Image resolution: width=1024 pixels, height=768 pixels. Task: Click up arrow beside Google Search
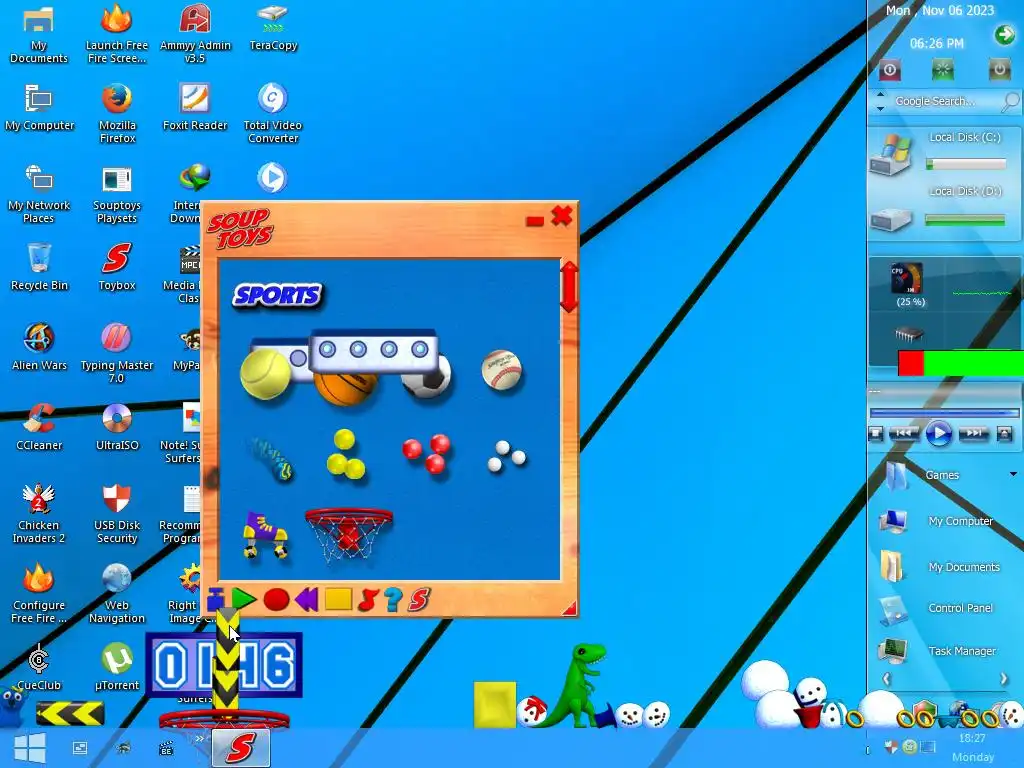pyautogui.click(x=880, y=95)
